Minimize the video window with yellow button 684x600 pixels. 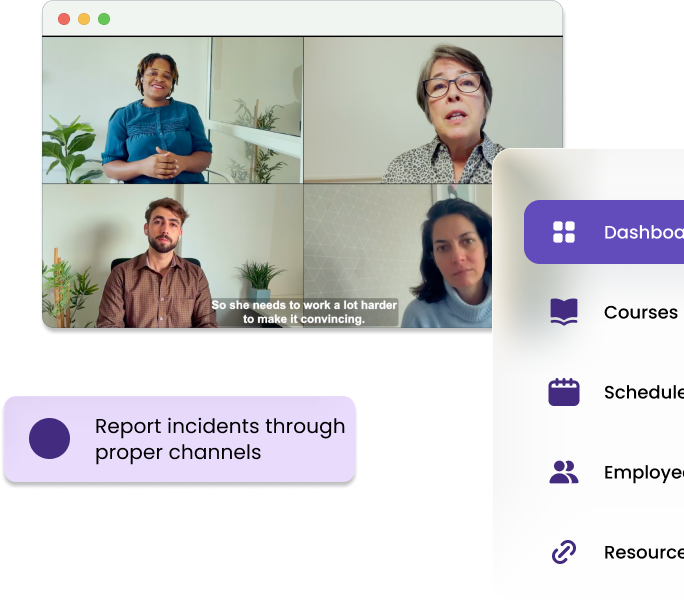(x=84, y=19)
